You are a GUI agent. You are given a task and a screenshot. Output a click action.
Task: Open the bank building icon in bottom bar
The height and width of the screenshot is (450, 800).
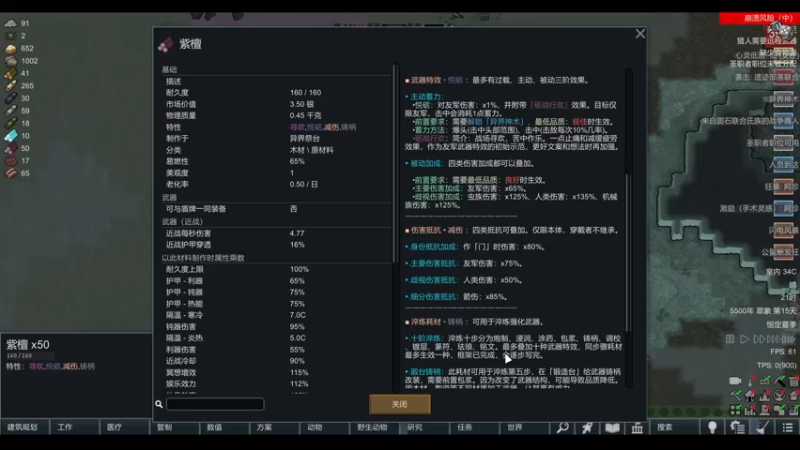(637, 427)
